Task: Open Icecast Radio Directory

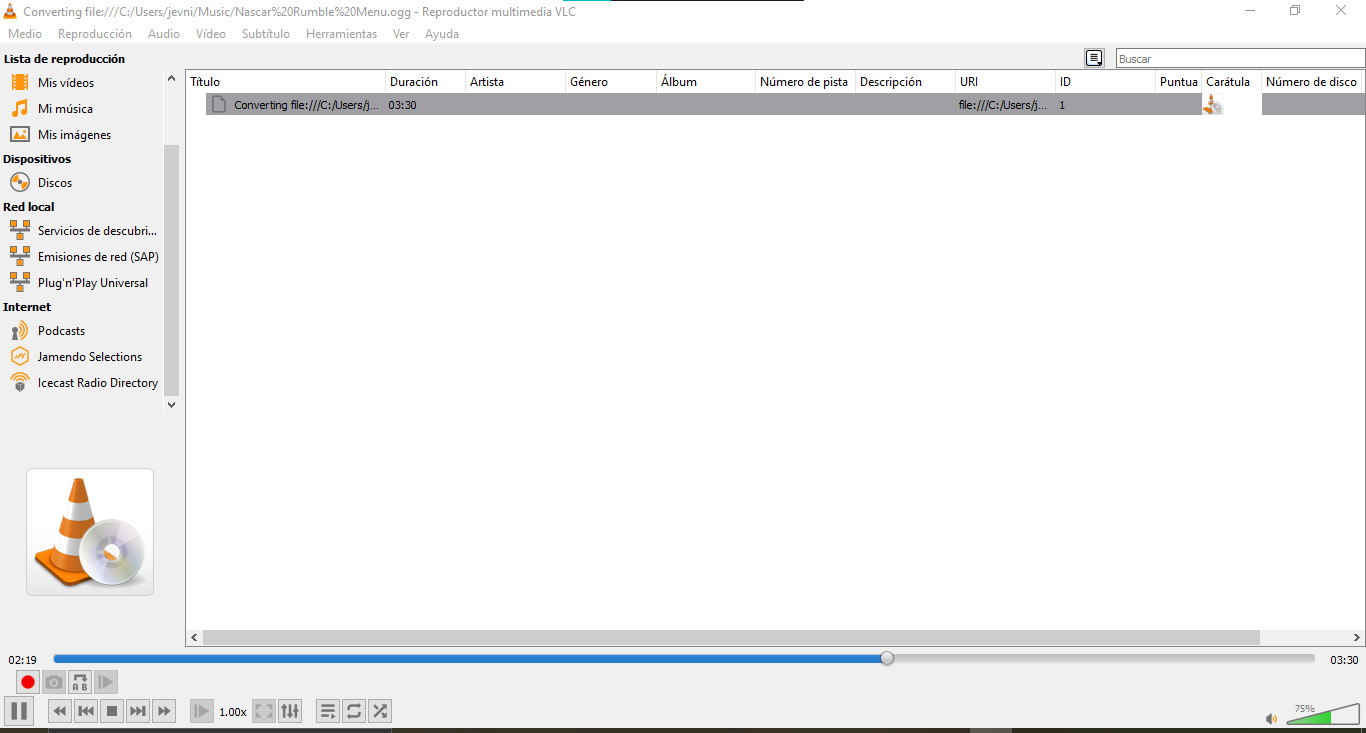Action: 97,383
